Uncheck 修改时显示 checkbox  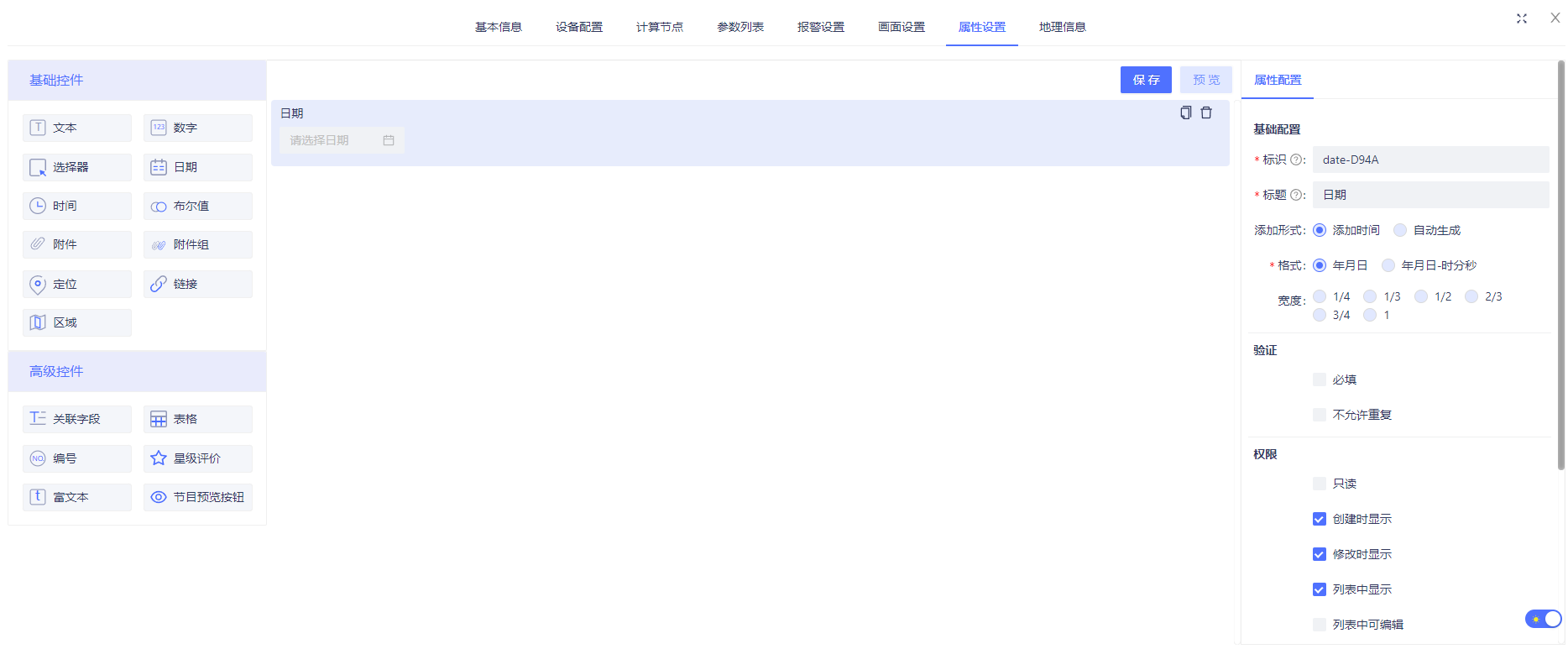pos(1320,554)
